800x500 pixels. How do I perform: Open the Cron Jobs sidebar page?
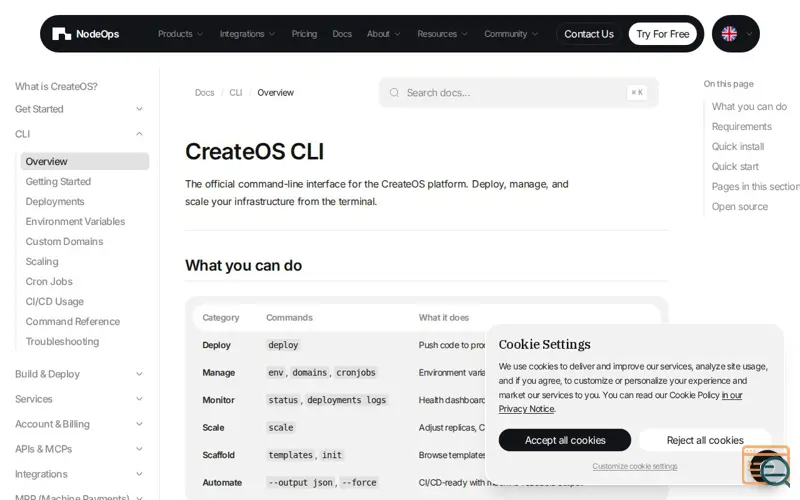[x=49, y=281]
